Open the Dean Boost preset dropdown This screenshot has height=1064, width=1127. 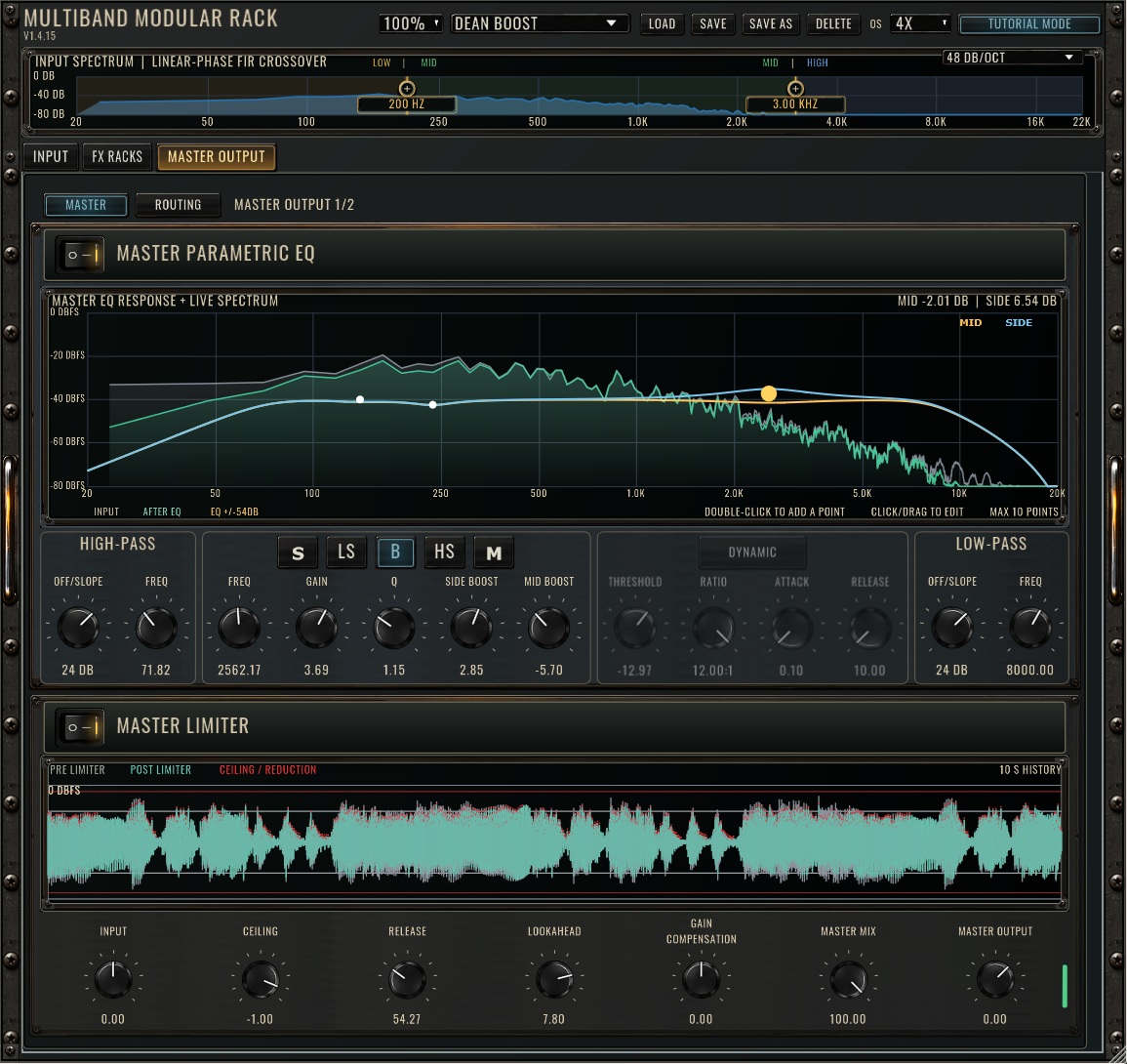(x=540, y=23)
